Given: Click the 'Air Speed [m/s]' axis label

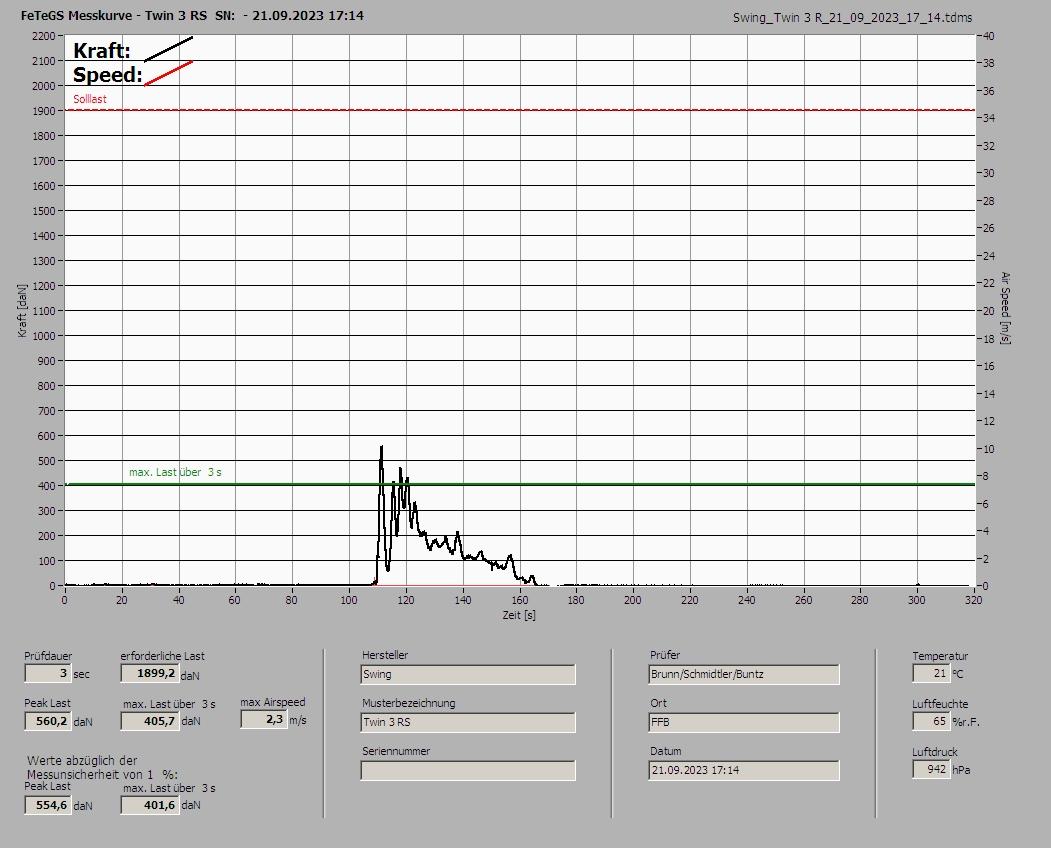Looking at the screenshot, I should (x=1005, y=308).
